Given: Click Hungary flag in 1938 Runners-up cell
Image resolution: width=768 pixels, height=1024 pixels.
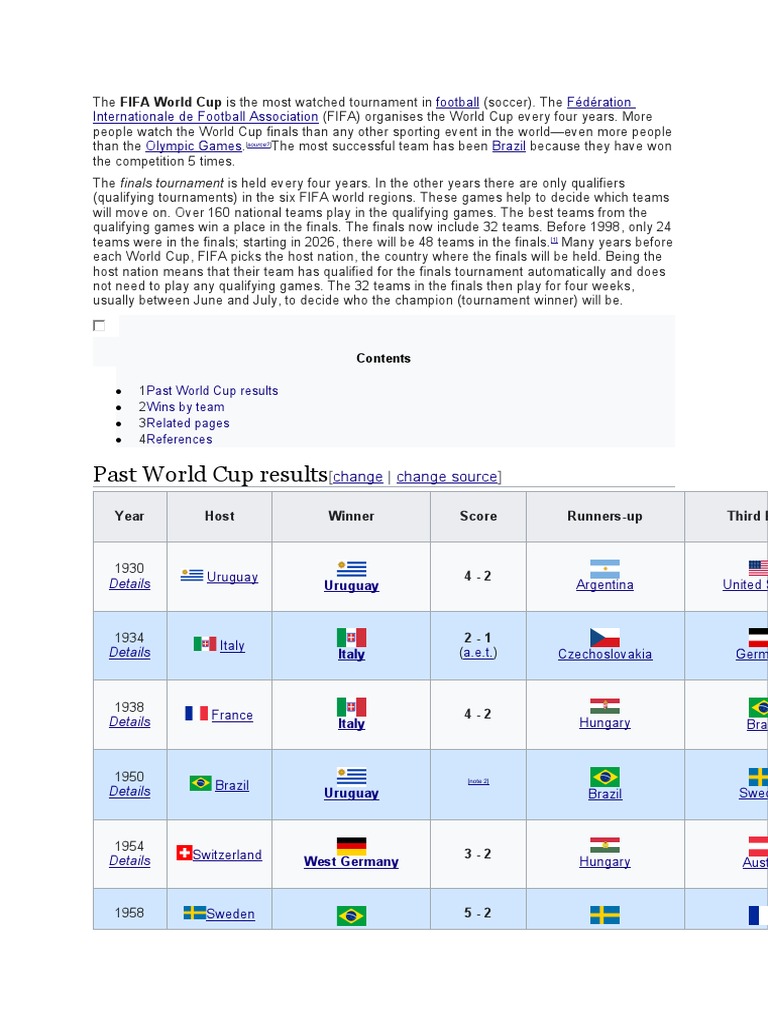Looking at the screenshot, I should point(605,707).
